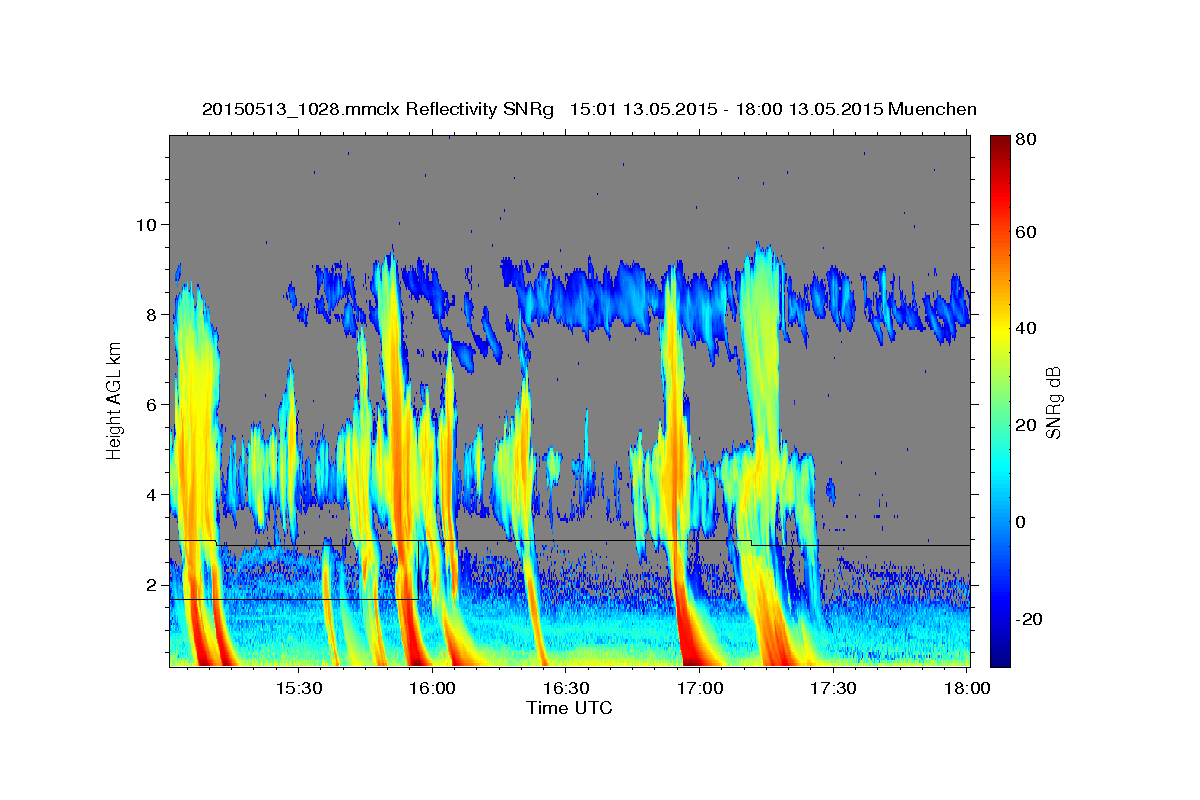This screenshot has width=1200, height=800.
Task: Click the '18:00' time tick label
Action: [967, 688]
